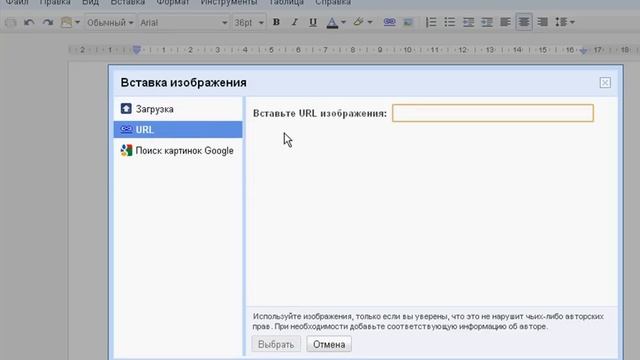This screenshot has height=360, width=640.
Task: Open the Инструменты menu
Action: tap(229, 2)
